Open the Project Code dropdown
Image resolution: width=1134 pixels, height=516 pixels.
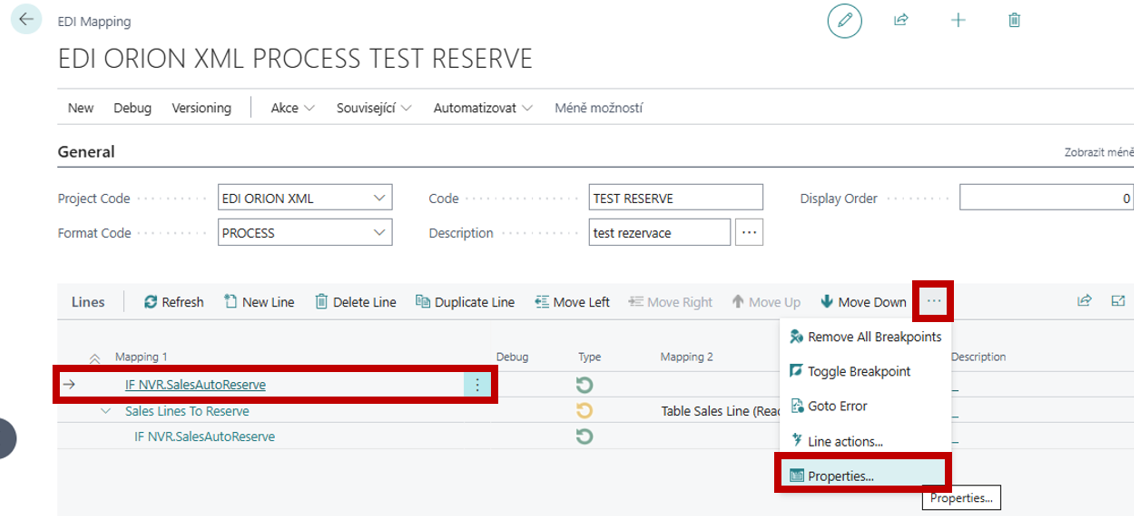(x=379, y=198)
